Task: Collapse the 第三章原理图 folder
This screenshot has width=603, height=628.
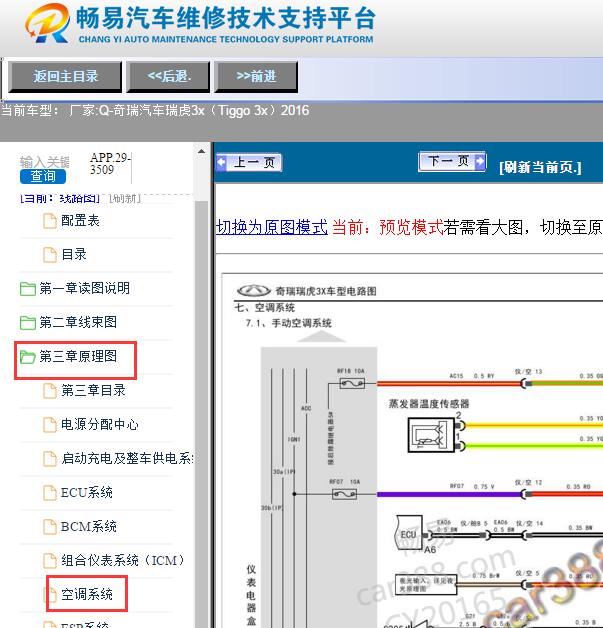Action: tap(78, 356)
